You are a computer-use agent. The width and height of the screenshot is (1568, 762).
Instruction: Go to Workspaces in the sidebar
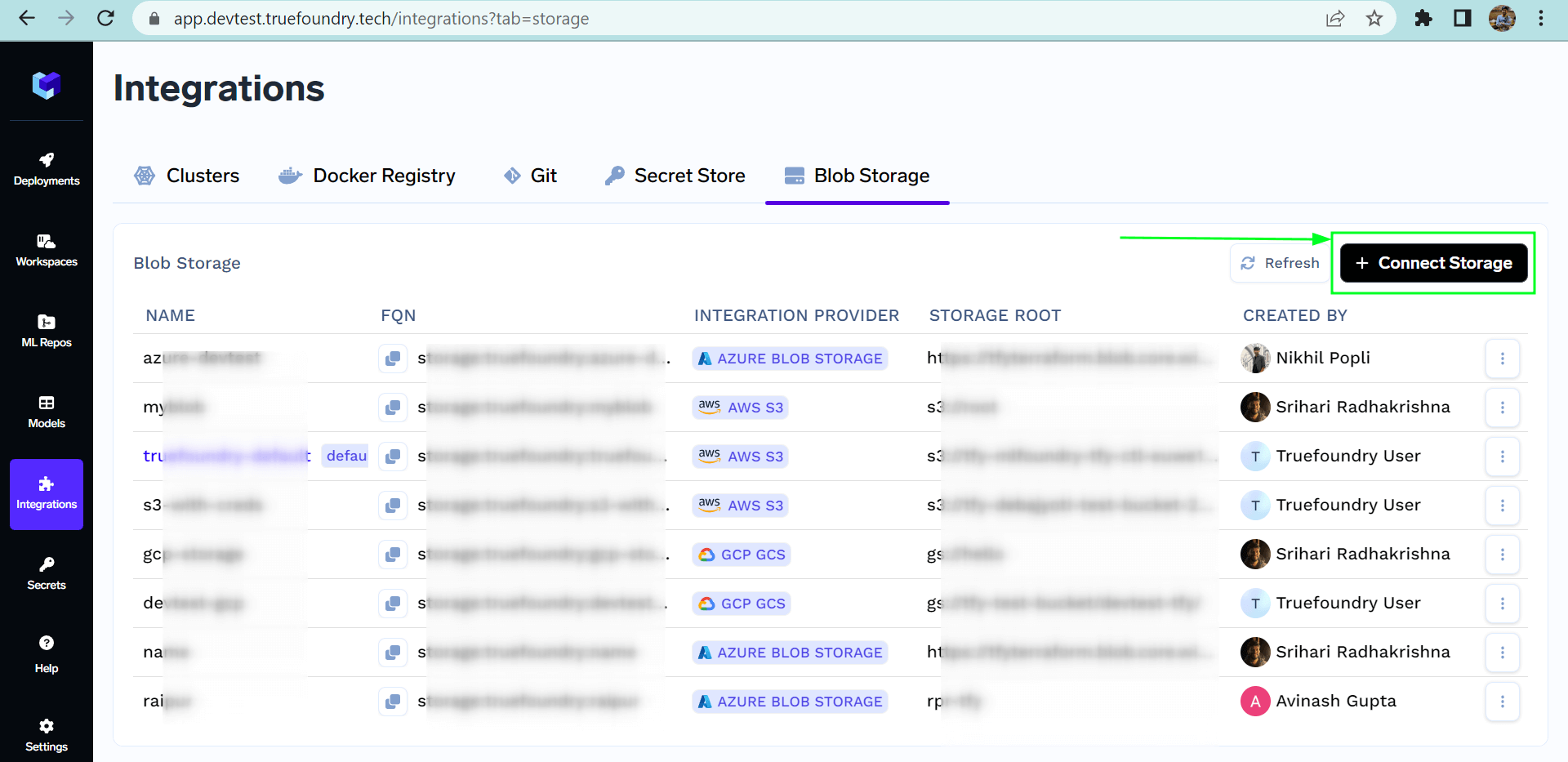click(47, 250)
